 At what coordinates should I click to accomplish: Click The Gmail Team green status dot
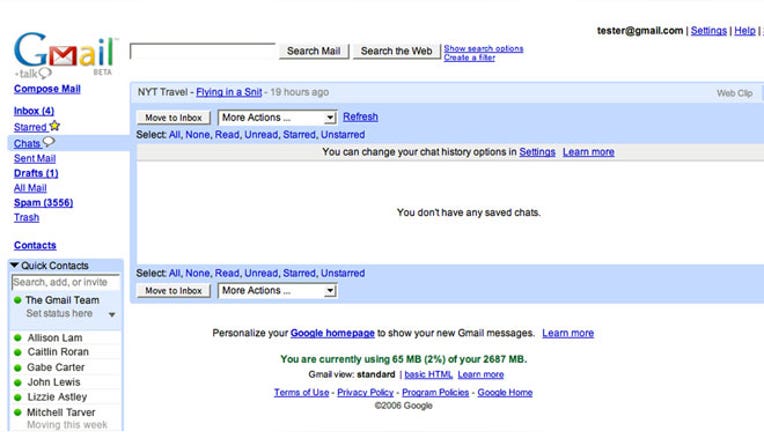point(18,300)
